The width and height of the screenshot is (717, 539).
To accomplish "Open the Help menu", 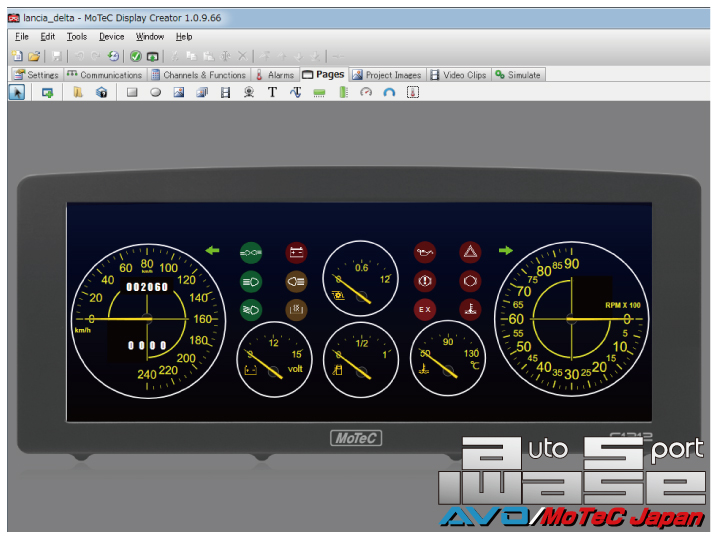I will pos(184,37).
